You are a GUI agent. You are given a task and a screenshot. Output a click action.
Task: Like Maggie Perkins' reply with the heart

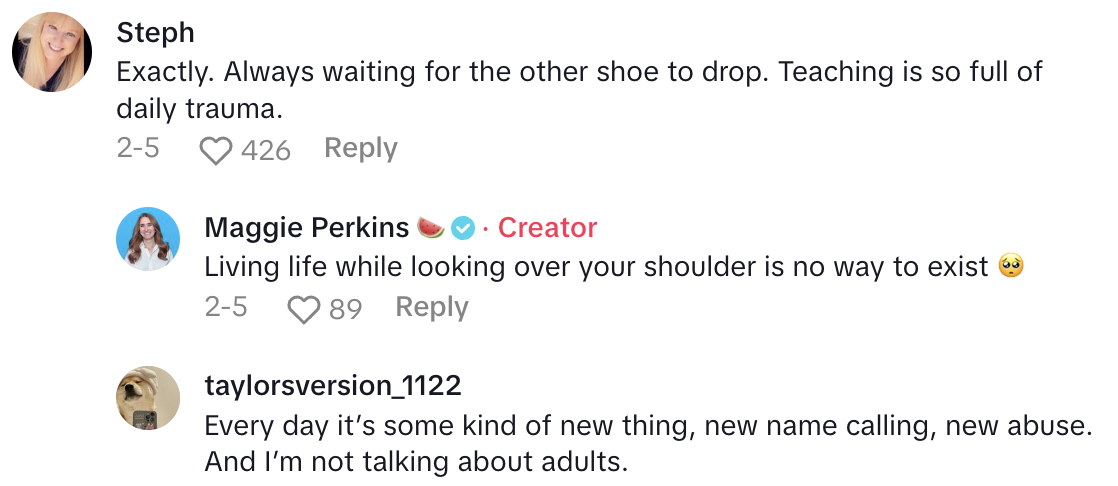[x=303, y=309]
